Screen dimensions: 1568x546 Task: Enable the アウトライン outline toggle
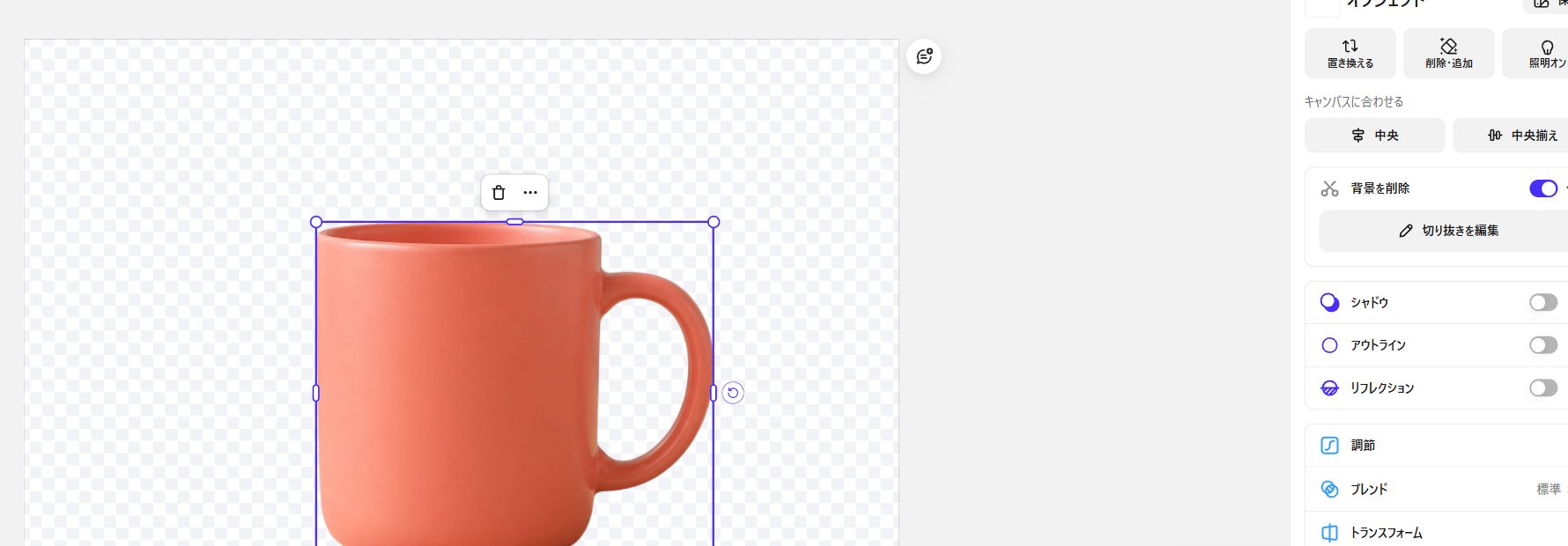pos(1543,345)
